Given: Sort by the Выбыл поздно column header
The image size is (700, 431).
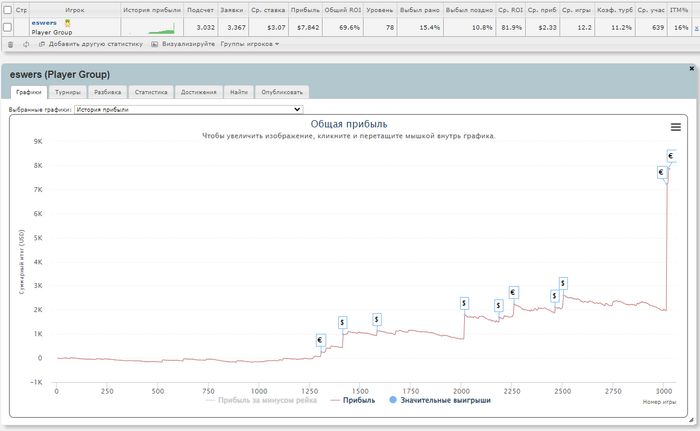Looking at the screenshot, I should point(469,10).
